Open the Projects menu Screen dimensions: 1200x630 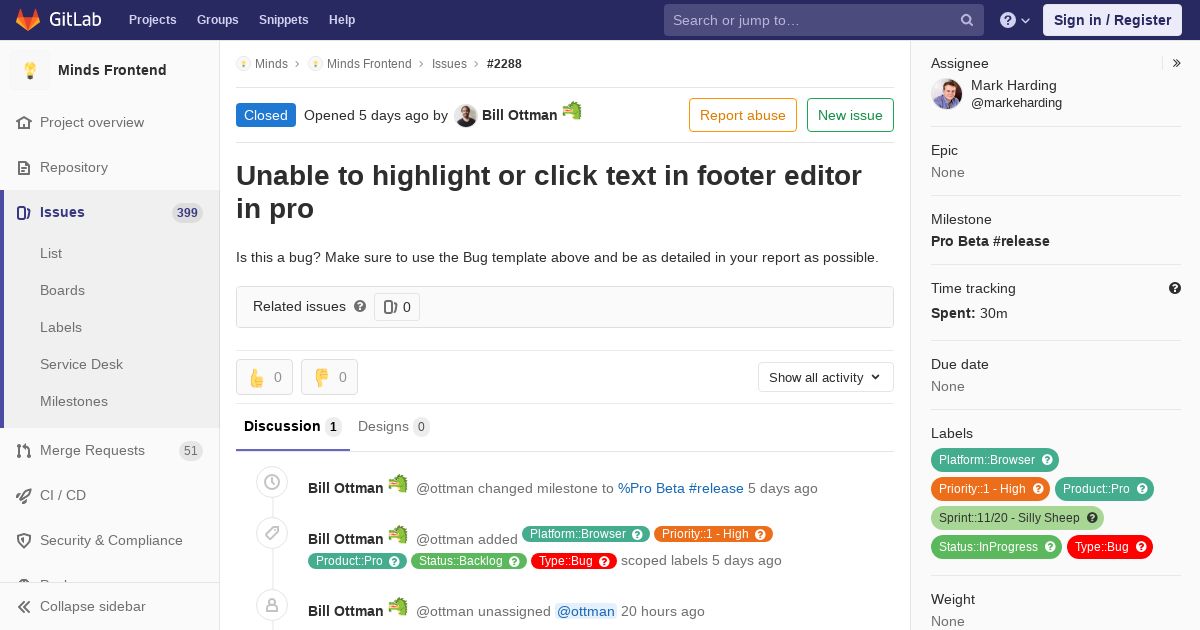[152, 20]
